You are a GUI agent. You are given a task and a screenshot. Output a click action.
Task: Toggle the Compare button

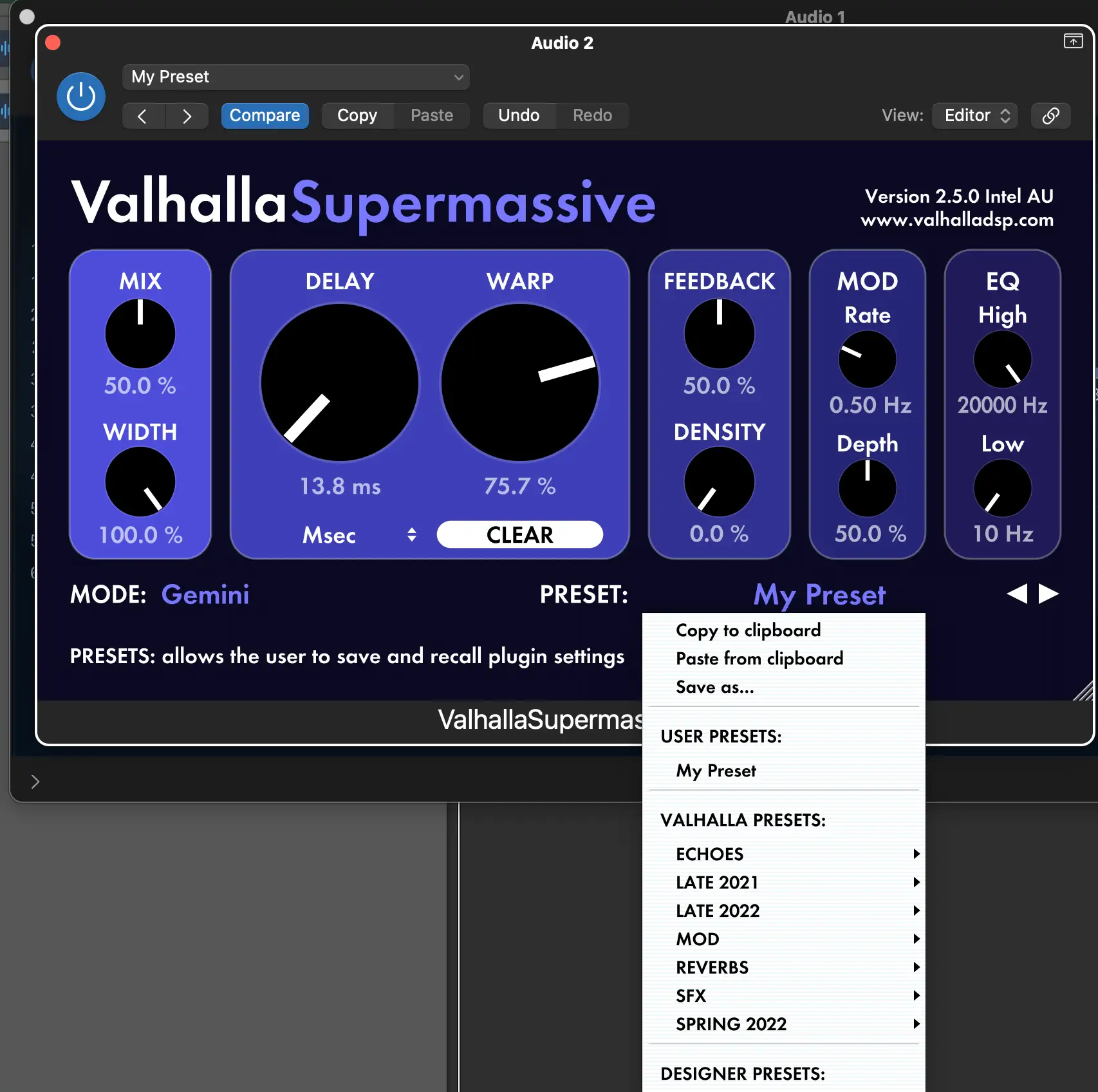(265, 116)
